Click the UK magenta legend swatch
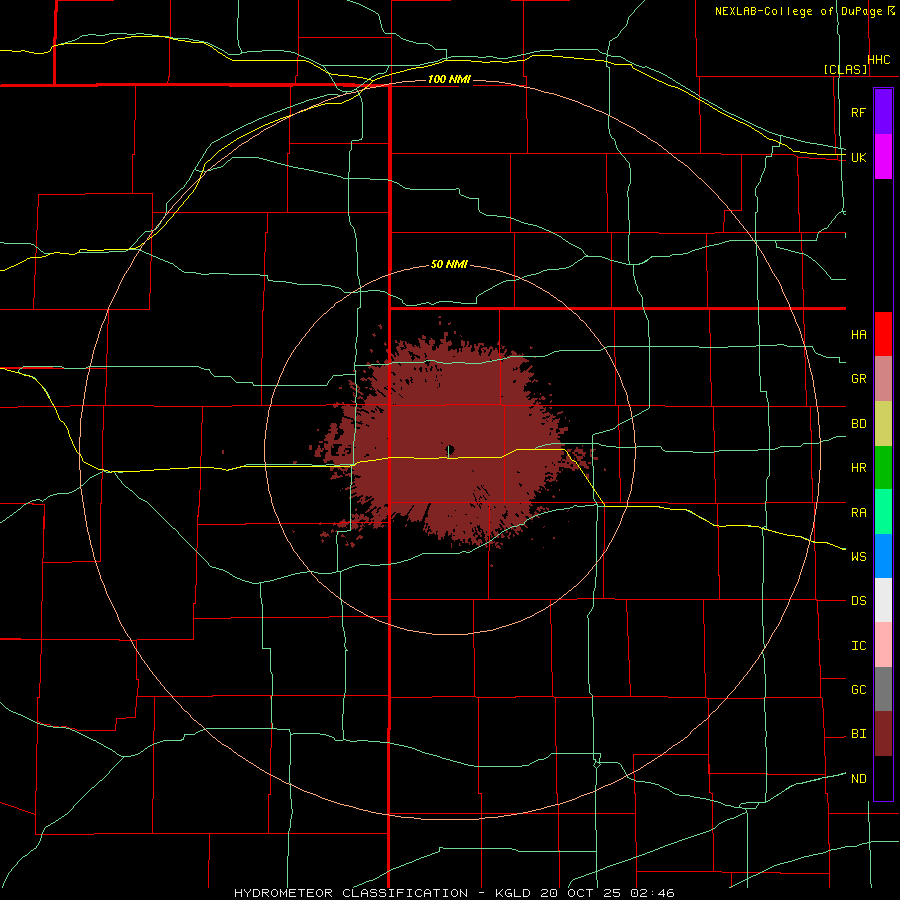The width and height of the screenshot is (900, 900). 883,157
